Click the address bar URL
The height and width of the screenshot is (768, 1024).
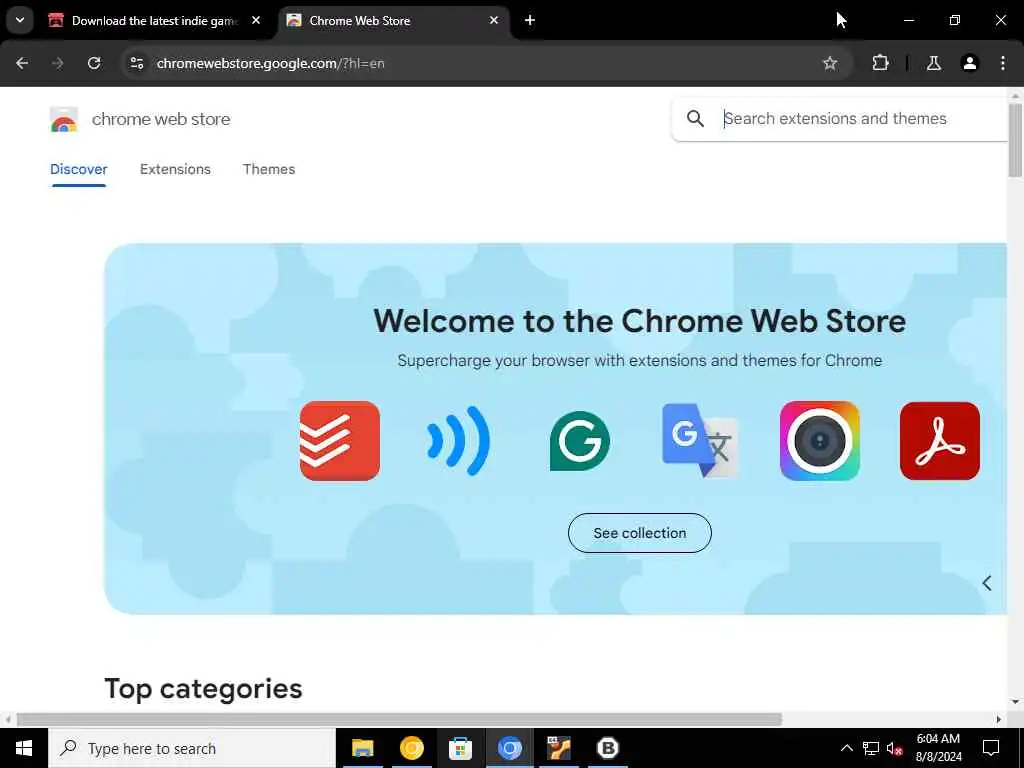(270, 63)
